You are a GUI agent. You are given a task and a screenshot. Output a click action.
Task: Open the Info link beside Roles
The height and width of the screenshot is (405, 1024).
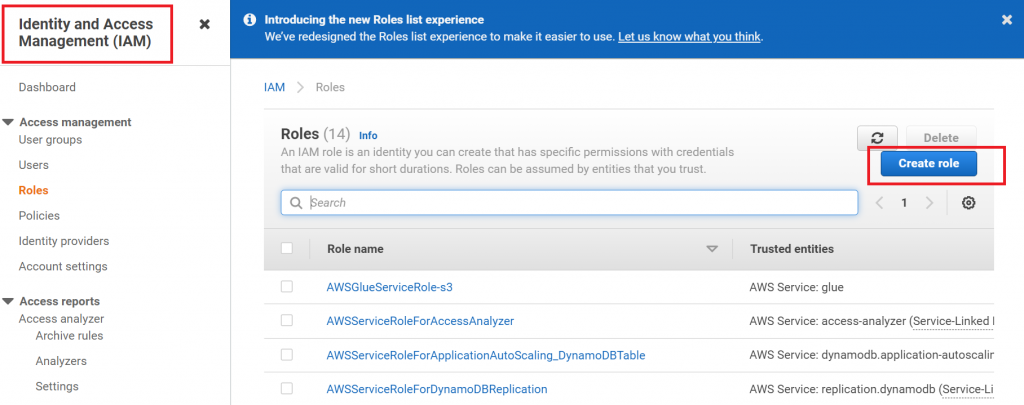[368, 135]
